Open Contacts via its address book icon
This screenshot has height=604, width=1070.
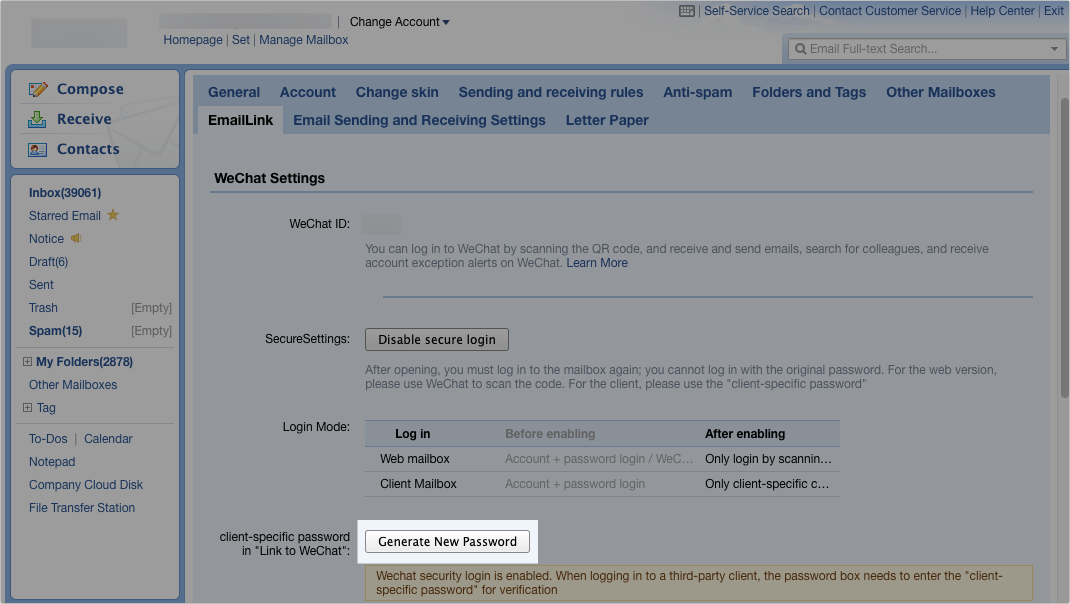tap(38, 148)
